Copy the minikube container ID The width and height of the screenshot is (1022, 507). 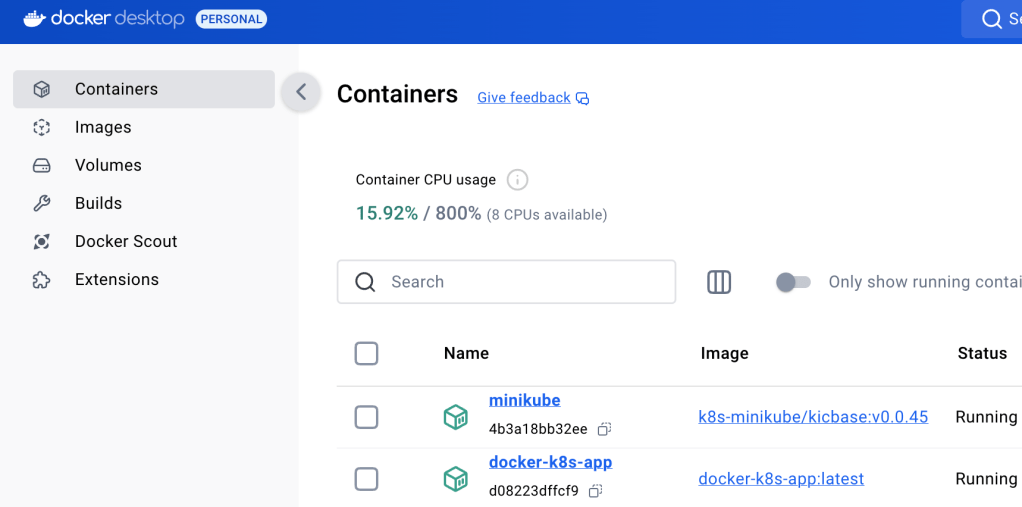(x=604, y=429)
